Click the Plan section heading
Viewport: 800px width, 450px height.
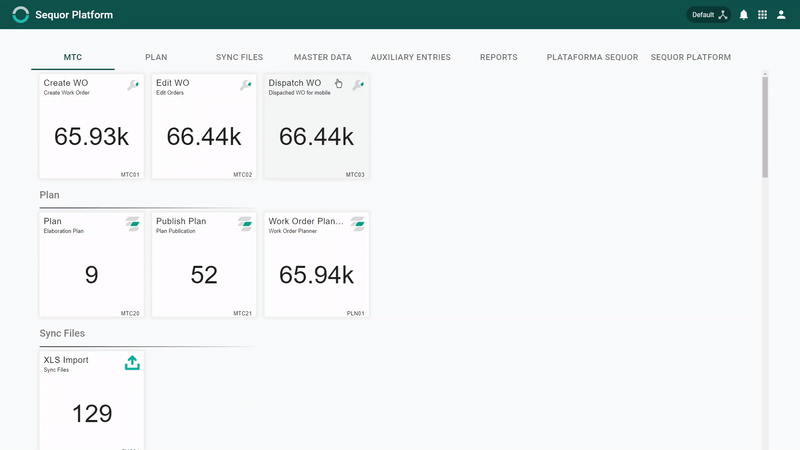(x=49, y=195)
